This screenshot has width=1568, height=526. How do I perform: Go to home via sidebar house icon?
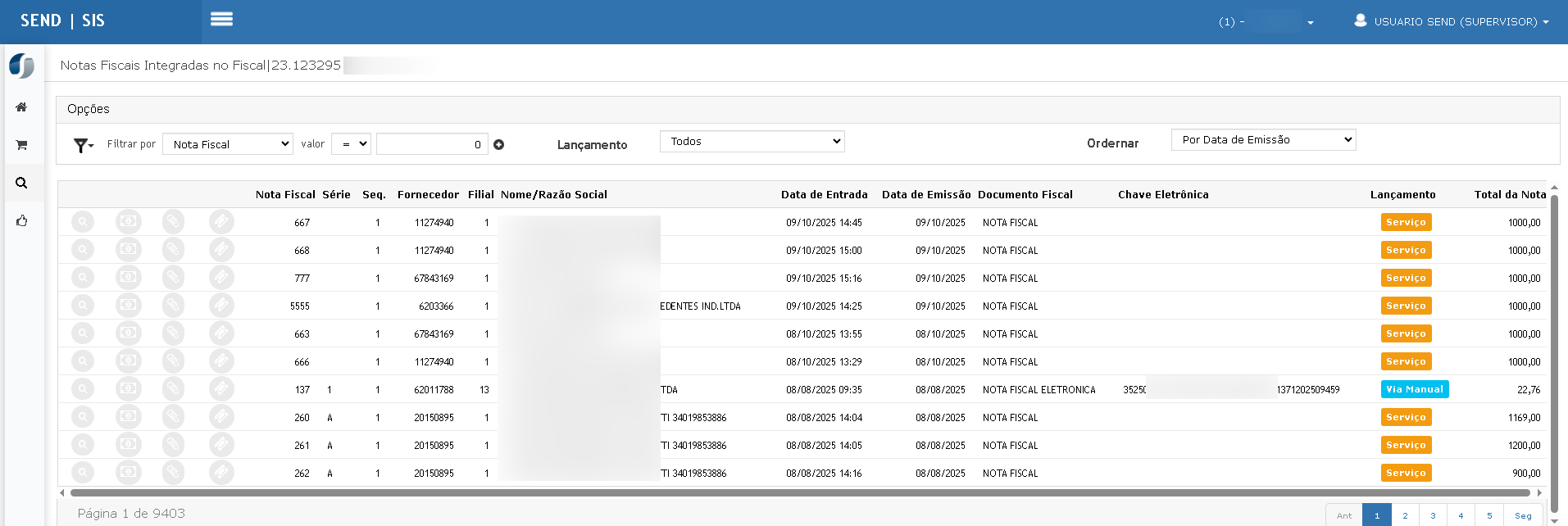tap(21, 107)
